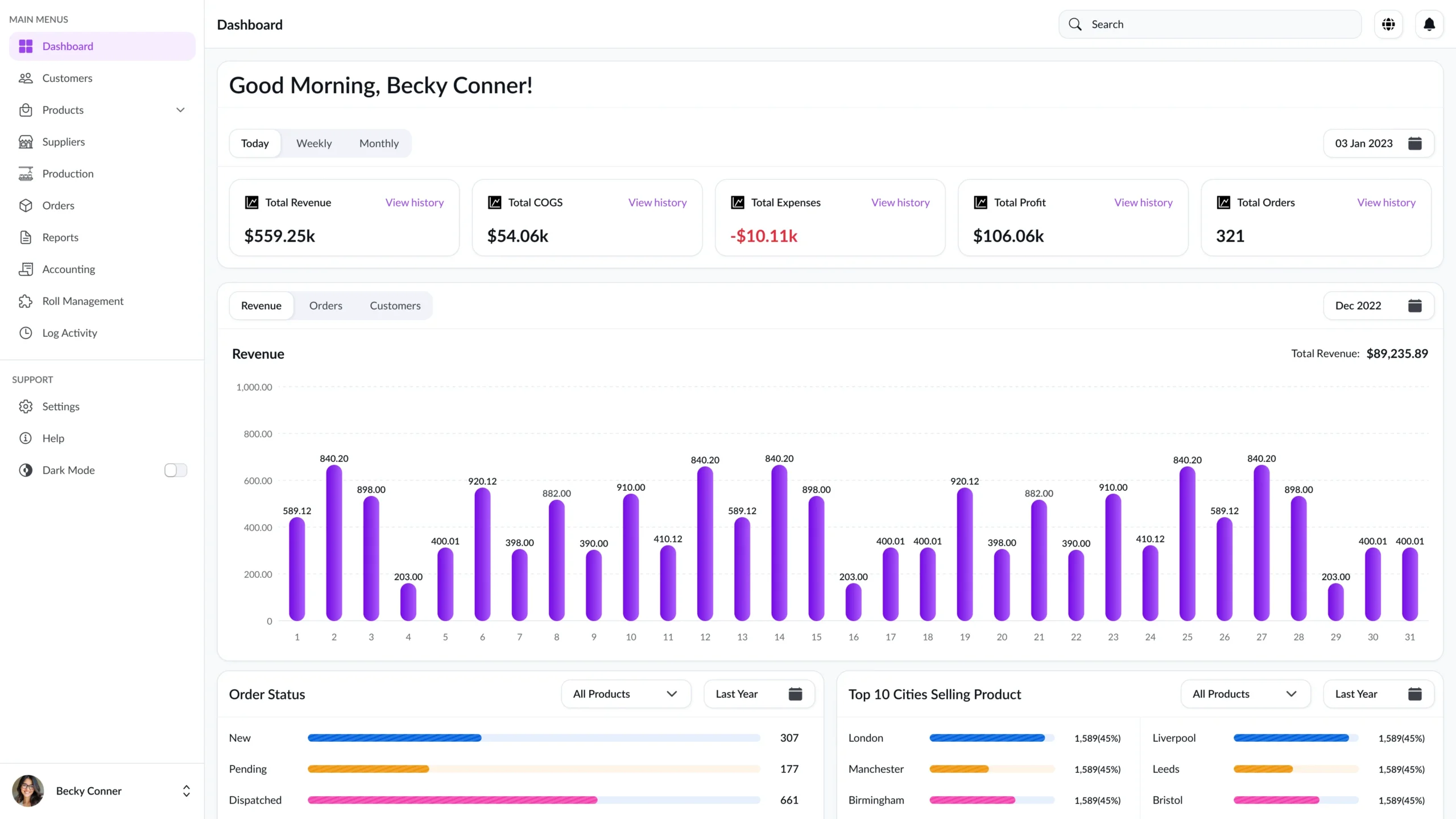Expand Becky Conner account switcher
The image size is (1456, 819).
coord(186,791)
